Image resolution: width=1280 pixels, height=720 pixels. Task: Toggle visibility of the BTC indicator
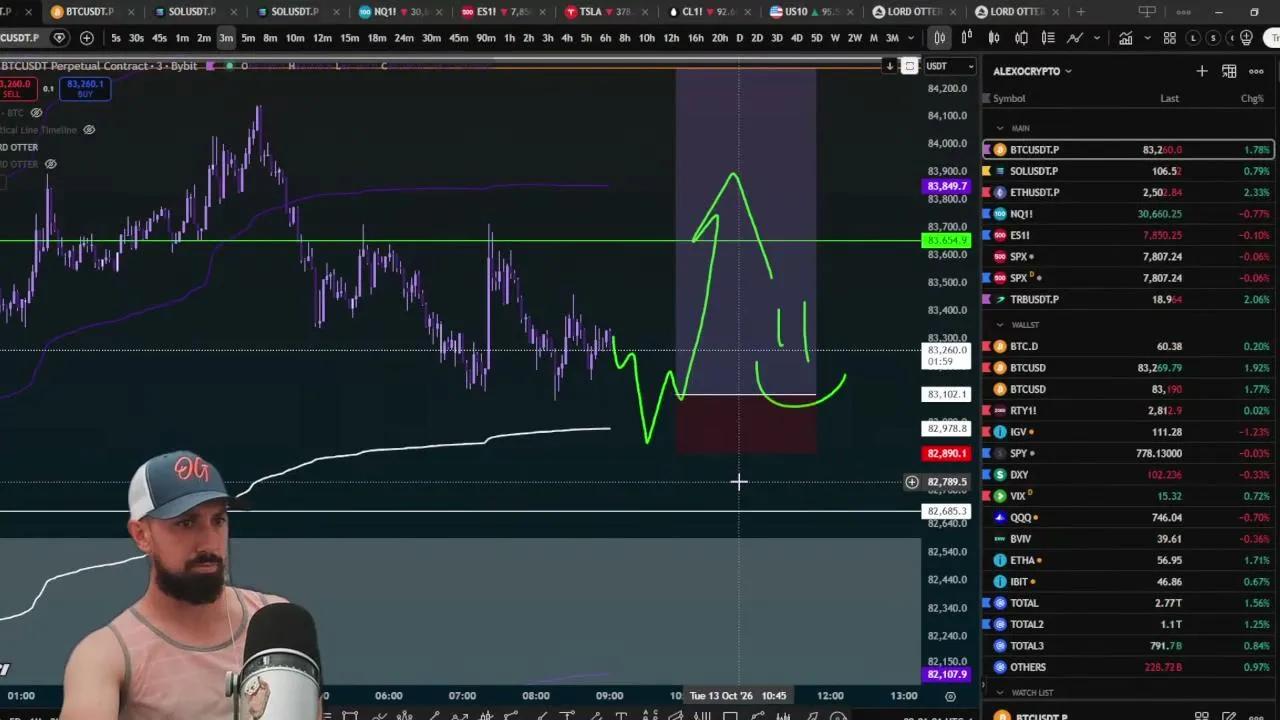coord(36,112)
